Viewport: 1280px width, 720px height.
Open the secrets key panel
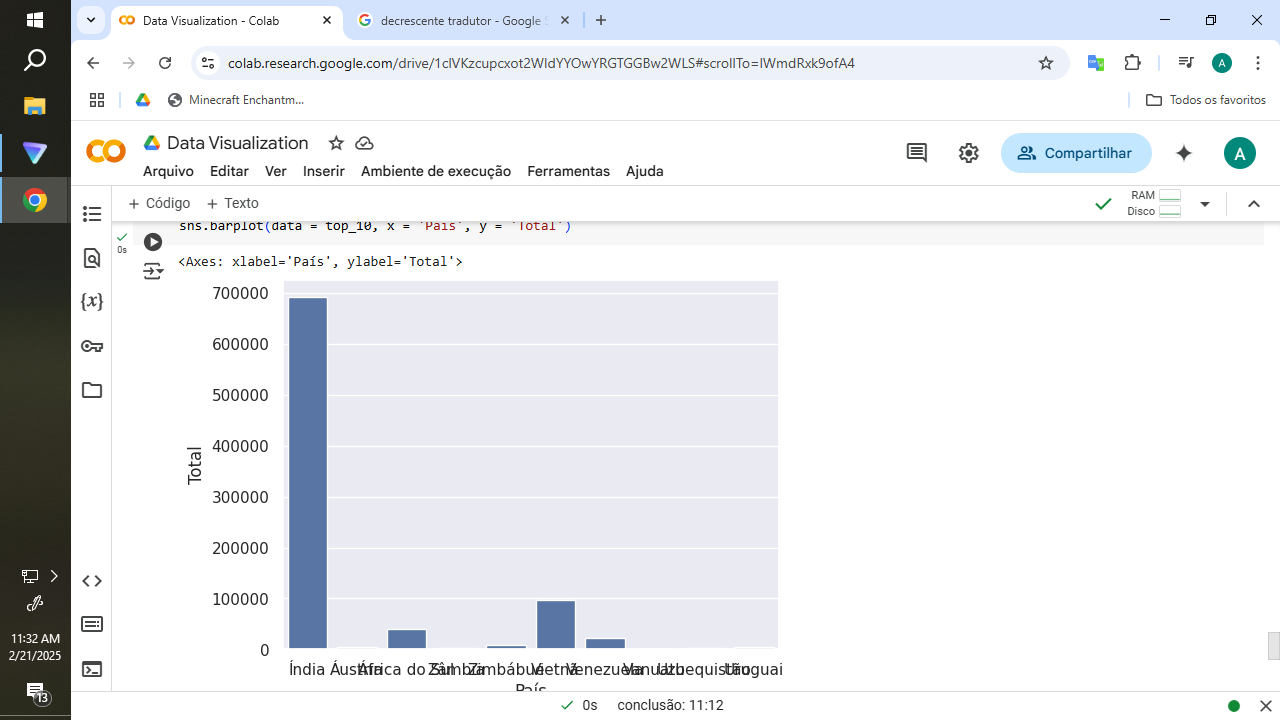coord(92,346)
